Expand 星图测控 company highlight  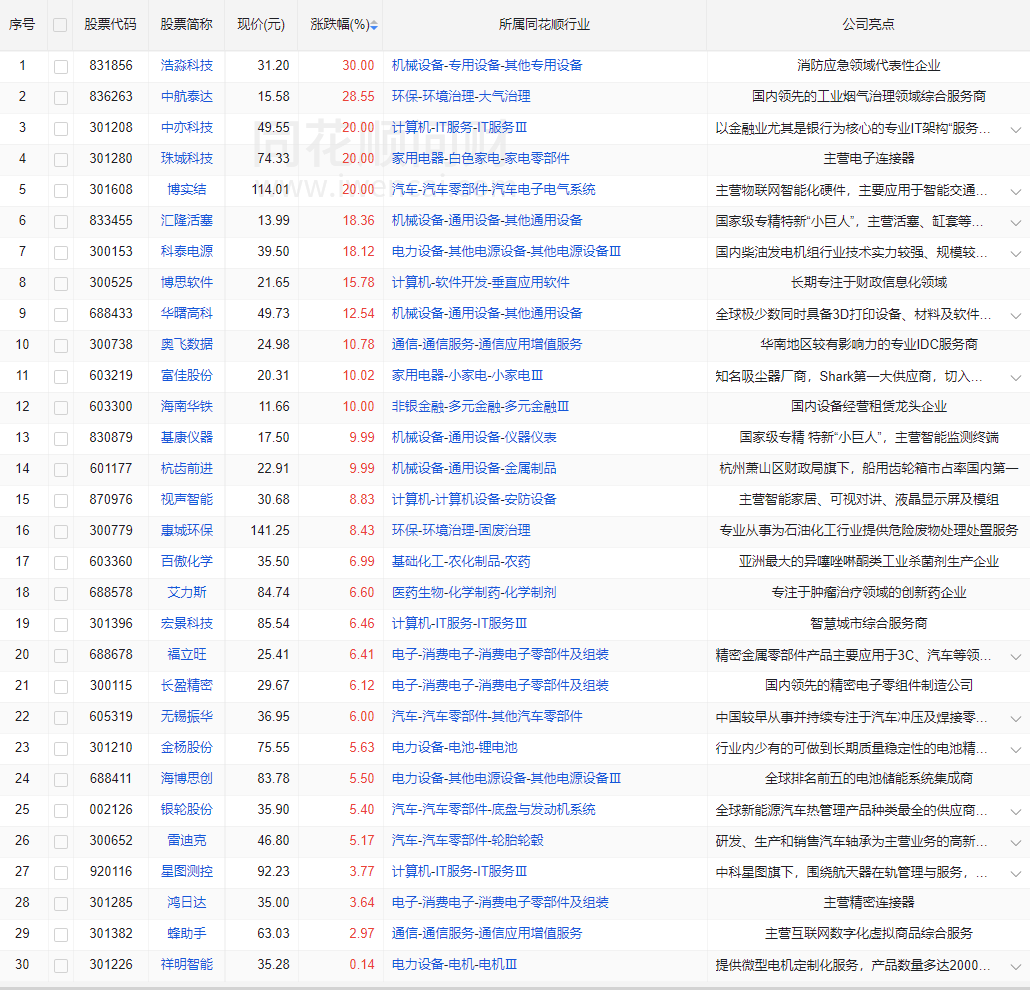point(1016,873)
